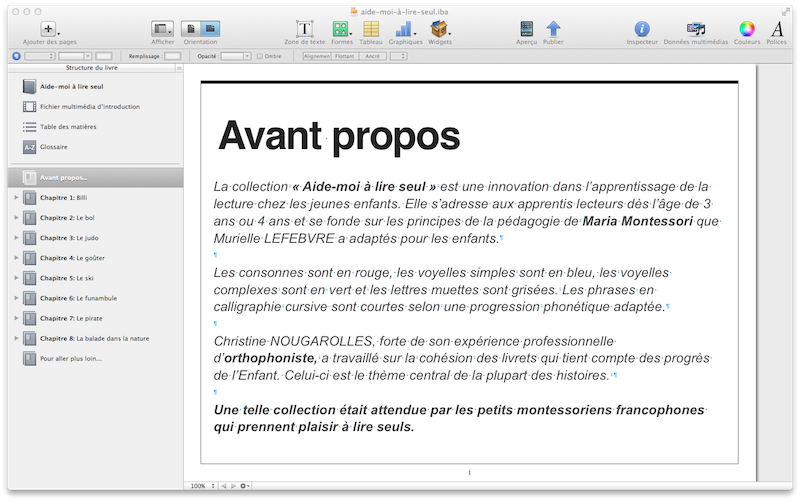Click the Avant propos heading text

339,137
